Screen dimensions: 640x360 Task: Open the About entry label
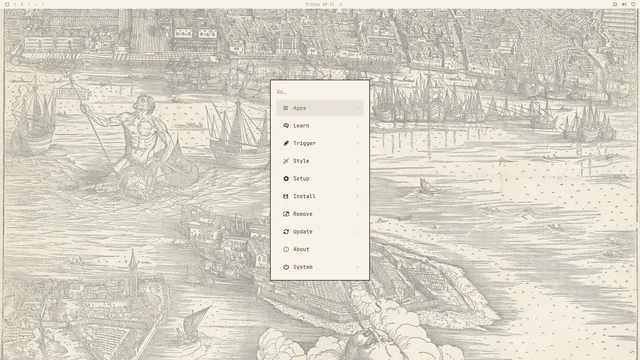pyautogui.click(x=301, y=249)
